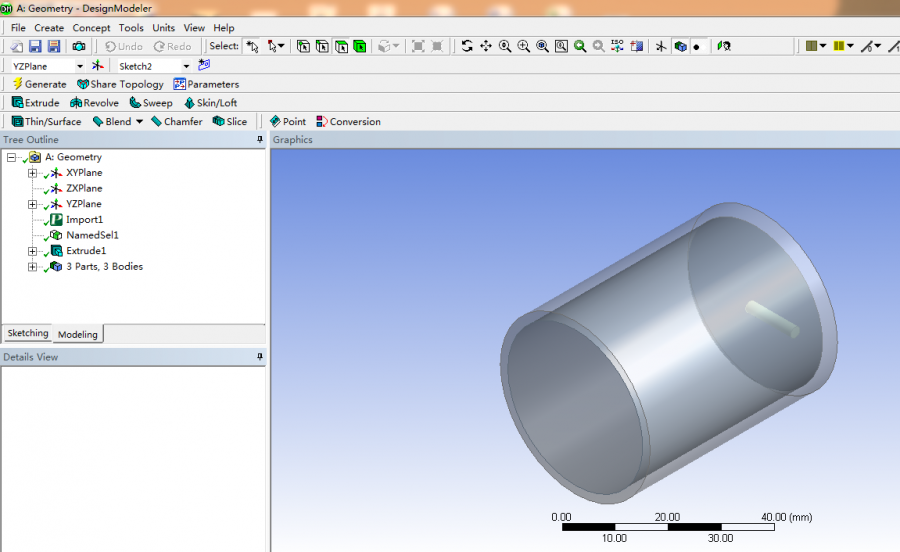Screen dimensions: 900x552
Task: Click the ISO isometric view icon
Action: pos(617,47)
